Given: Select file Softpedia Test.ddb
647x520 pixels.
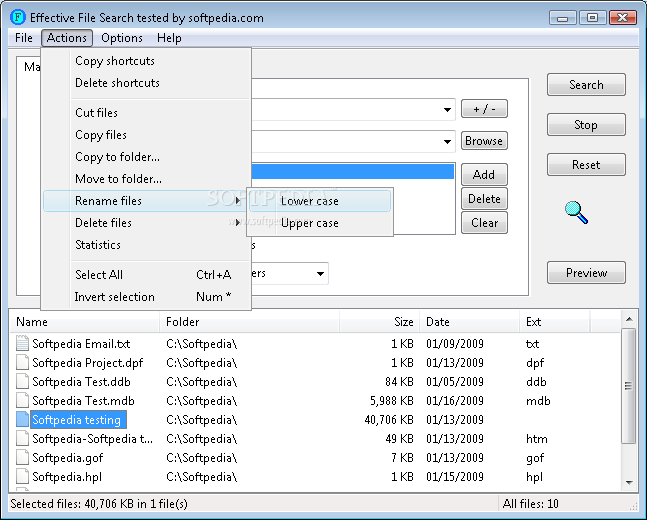Looking at the screenshot, I should click(x=81, y=382).
